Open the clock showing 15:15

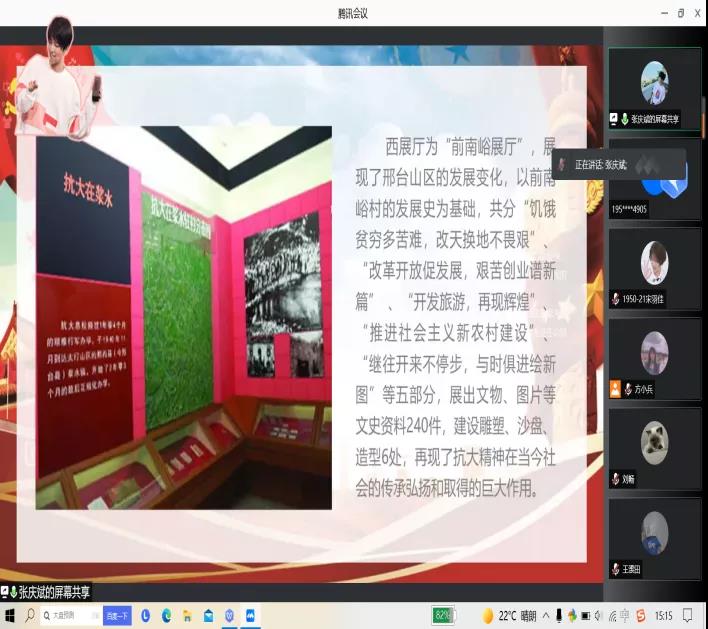(x=664, y=615)
